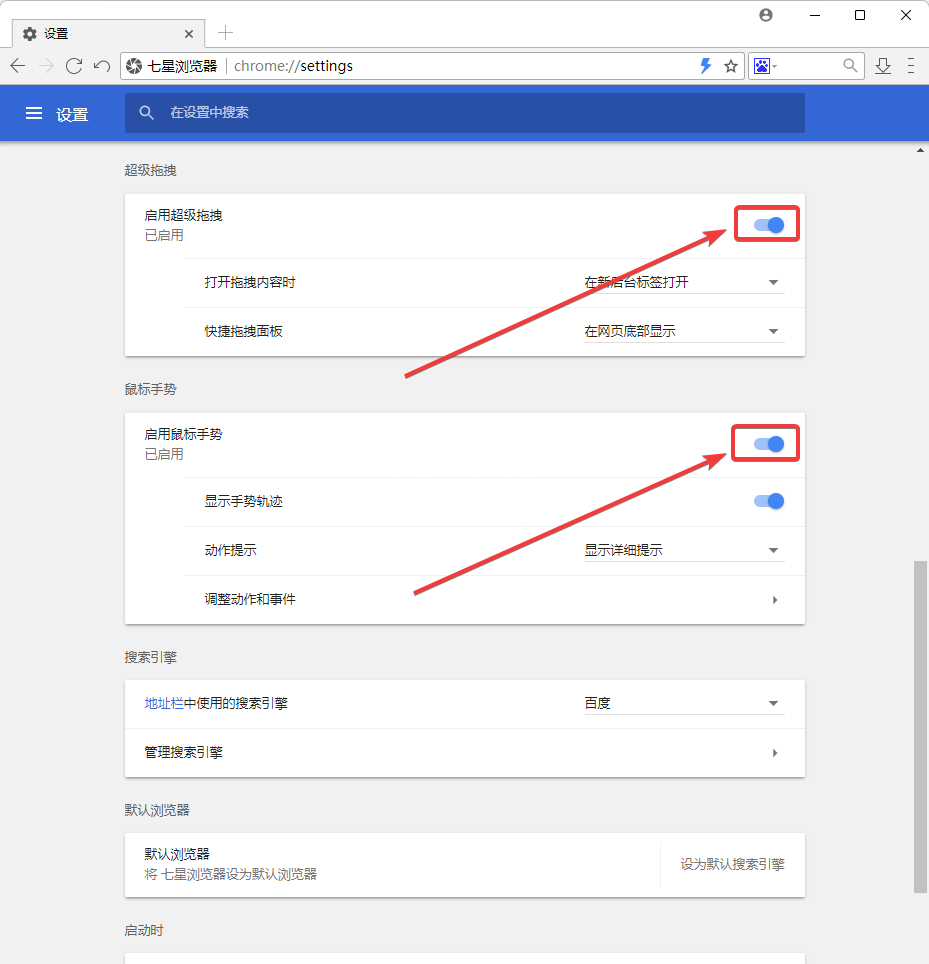This screenshot has width=929, height=964.
Task: Select the 设置 tab
Action: pos(108,34)
